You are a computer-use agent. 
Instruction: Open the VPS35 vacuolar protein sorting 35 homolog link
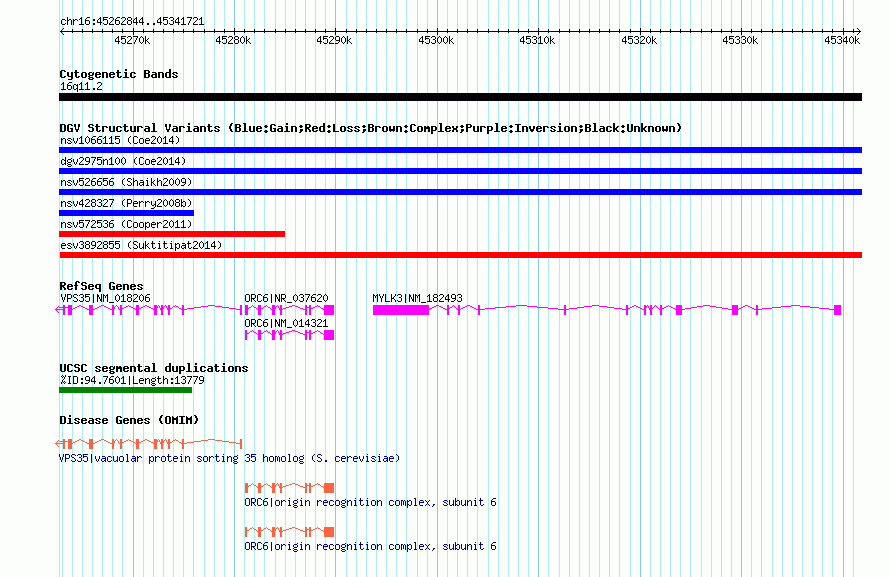(229, 458)
